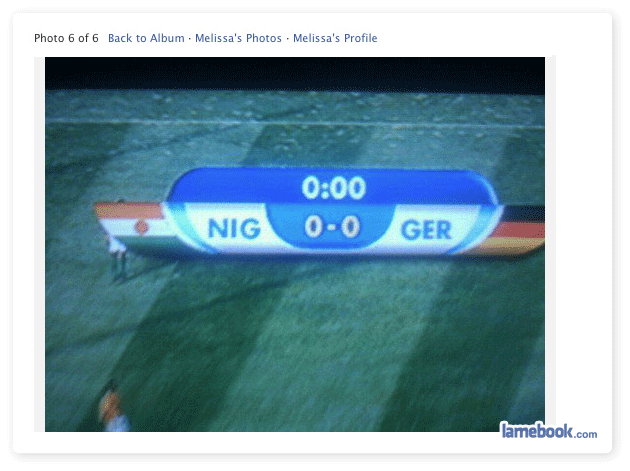Click the Niger flag beside NIG
630x471 pixels.
[135, 223]
